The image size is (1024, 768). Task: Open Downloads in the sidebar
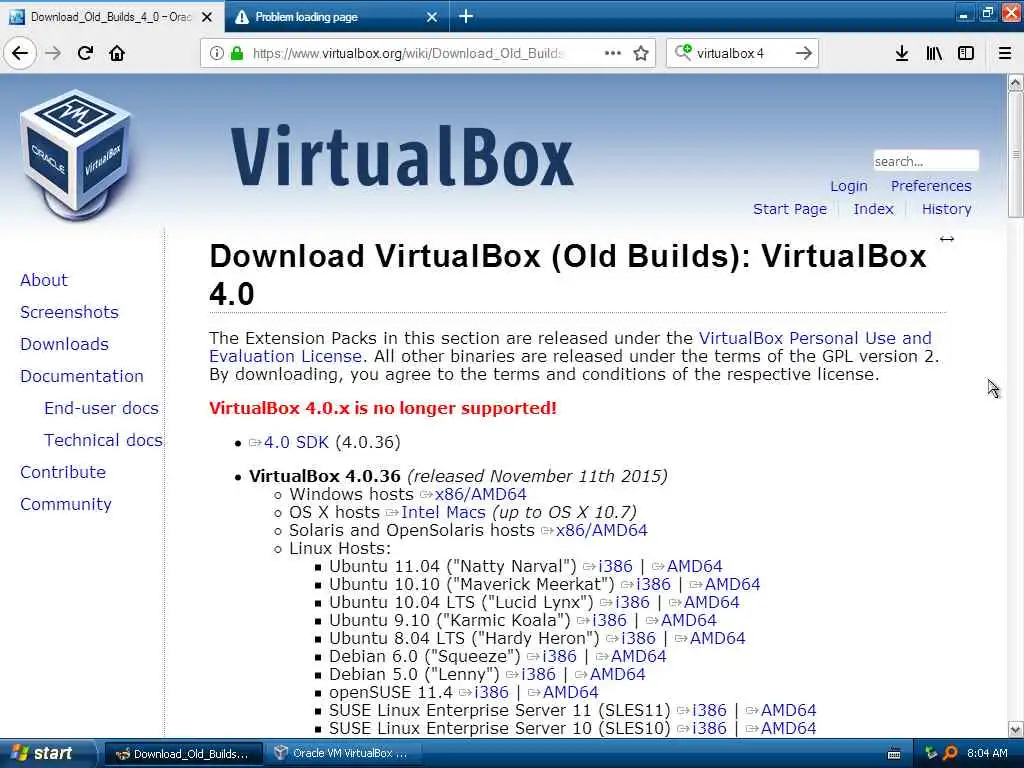64,344
